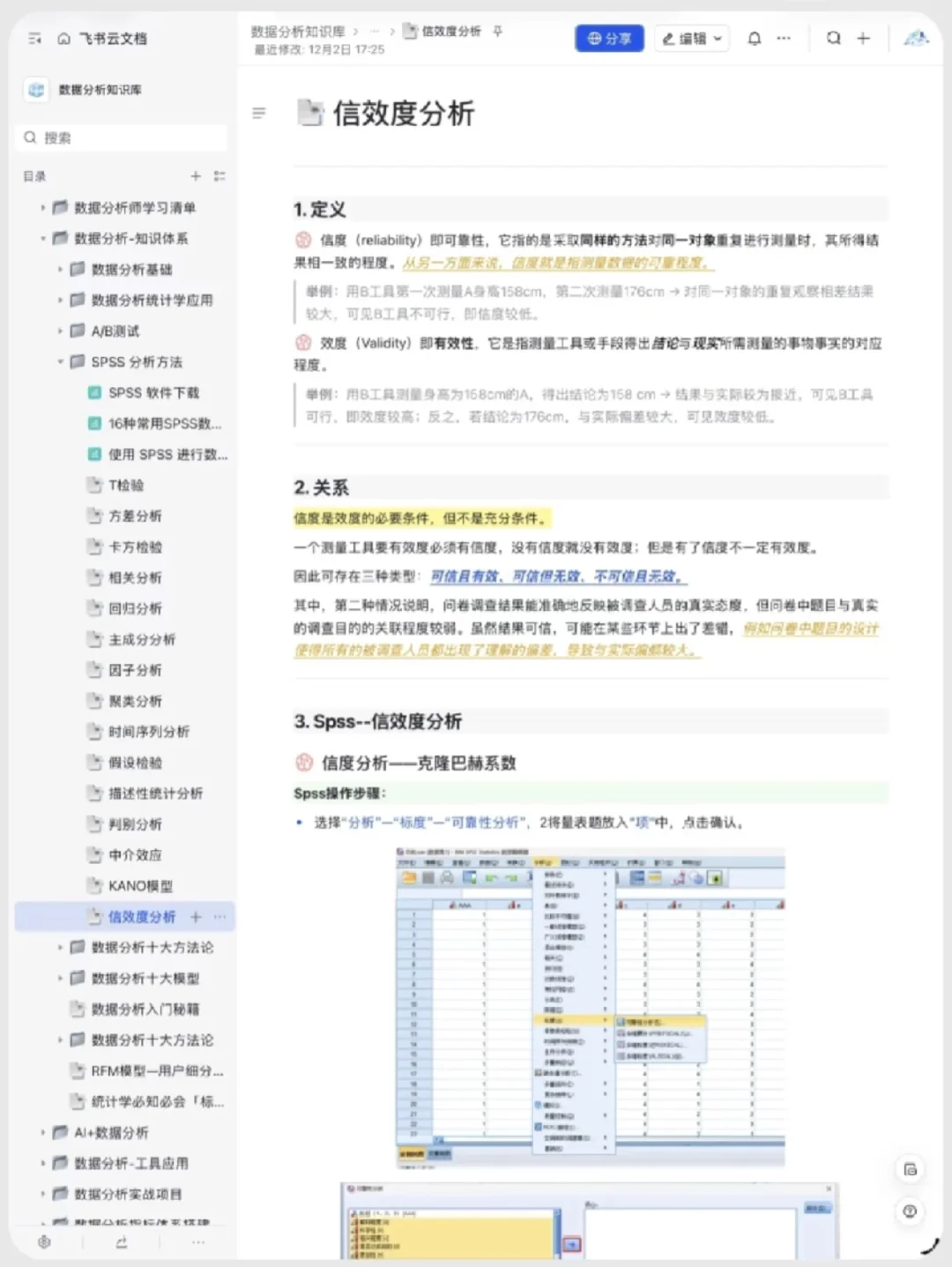Go to home via the house icon
This screenshot has height=1267, width=952.
pyautogui.click(x=63, y=39)
